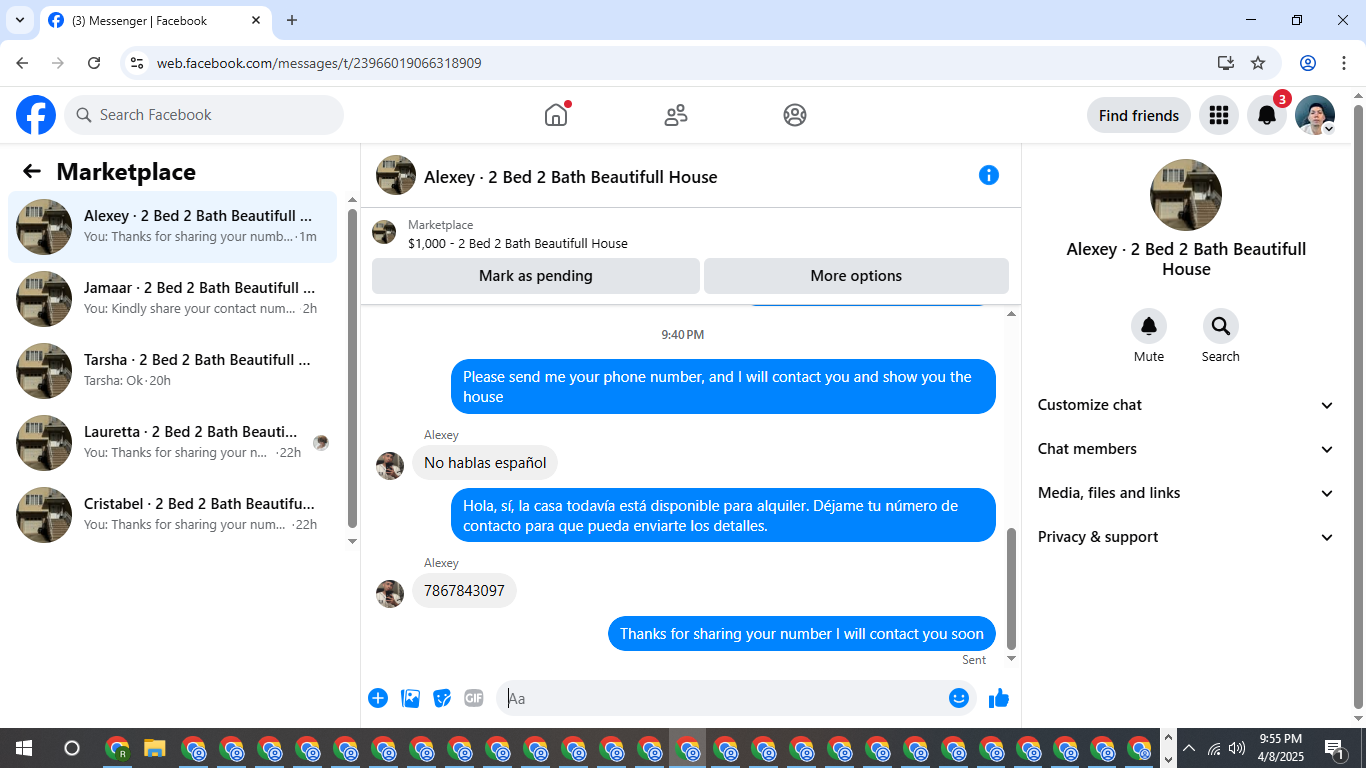The image size is (1366, 768).
Task: Open the volume control in system tray
Action: [x=1237, y=748]
